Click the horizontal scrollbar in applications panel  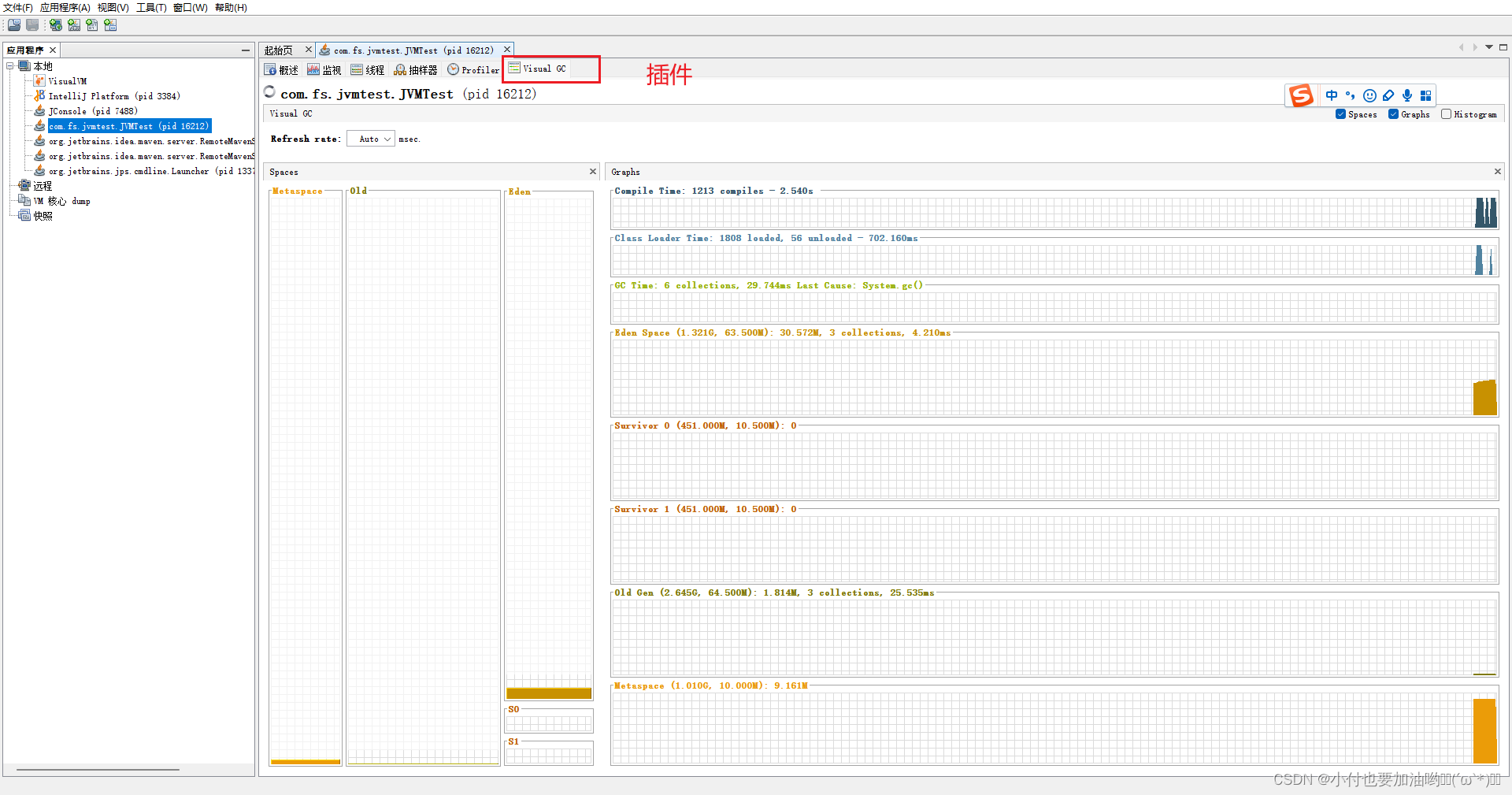pos(98,770)
